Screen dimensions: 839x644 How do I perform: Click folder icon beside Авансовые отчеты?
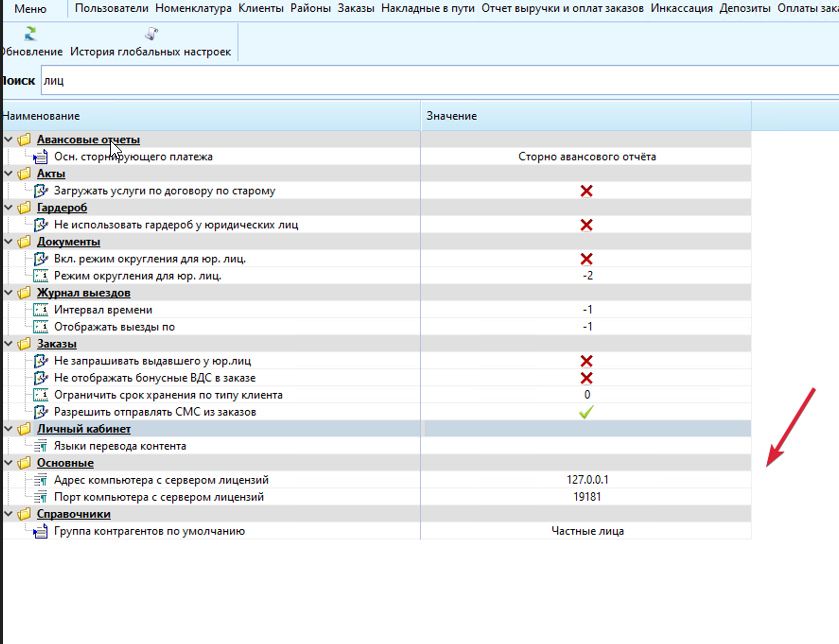pyautogui.click(x=24, y=140)
